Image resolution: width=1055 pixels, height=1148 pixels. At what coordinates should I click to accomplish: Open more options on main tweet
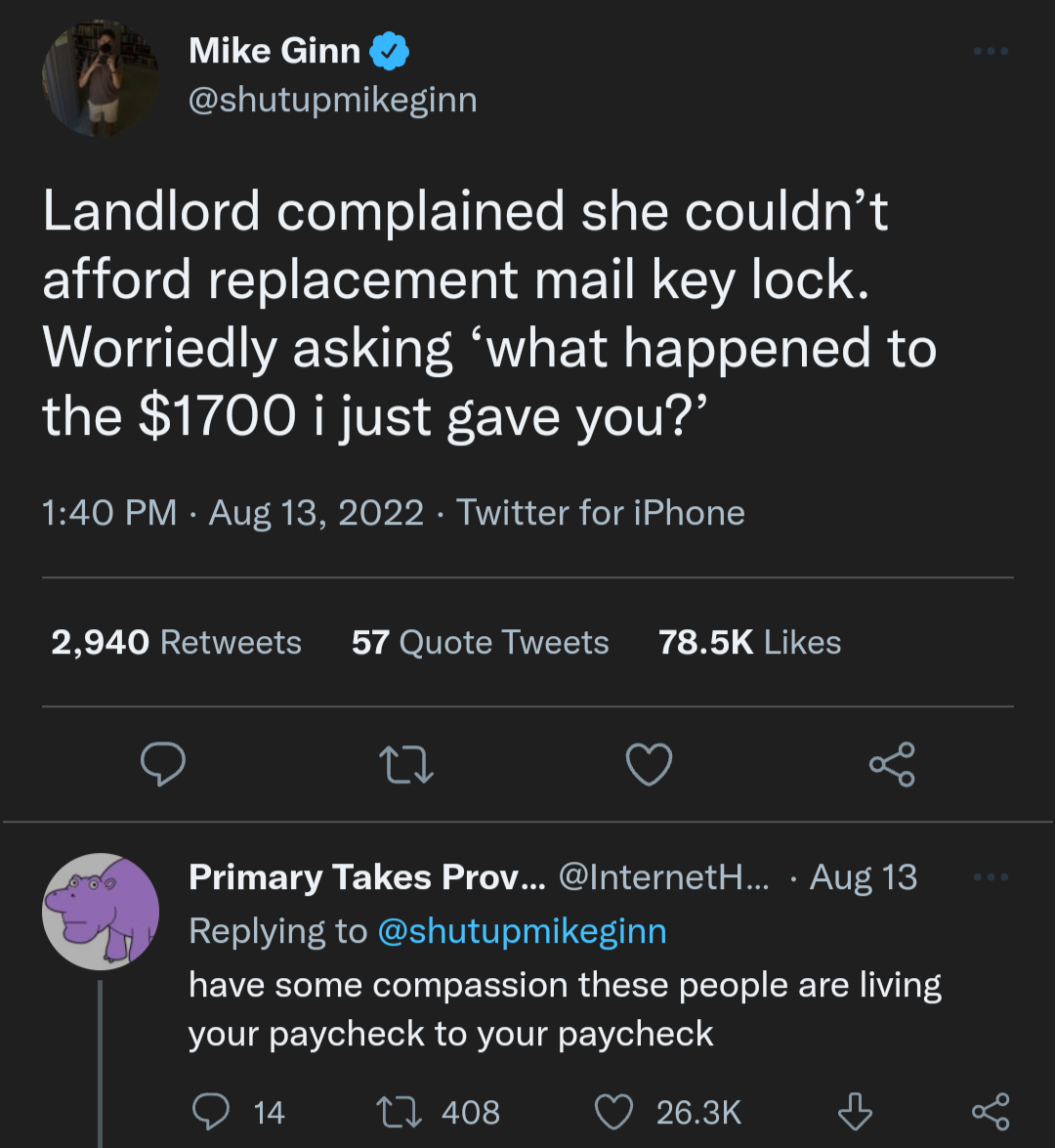click(x=991, y=51)
